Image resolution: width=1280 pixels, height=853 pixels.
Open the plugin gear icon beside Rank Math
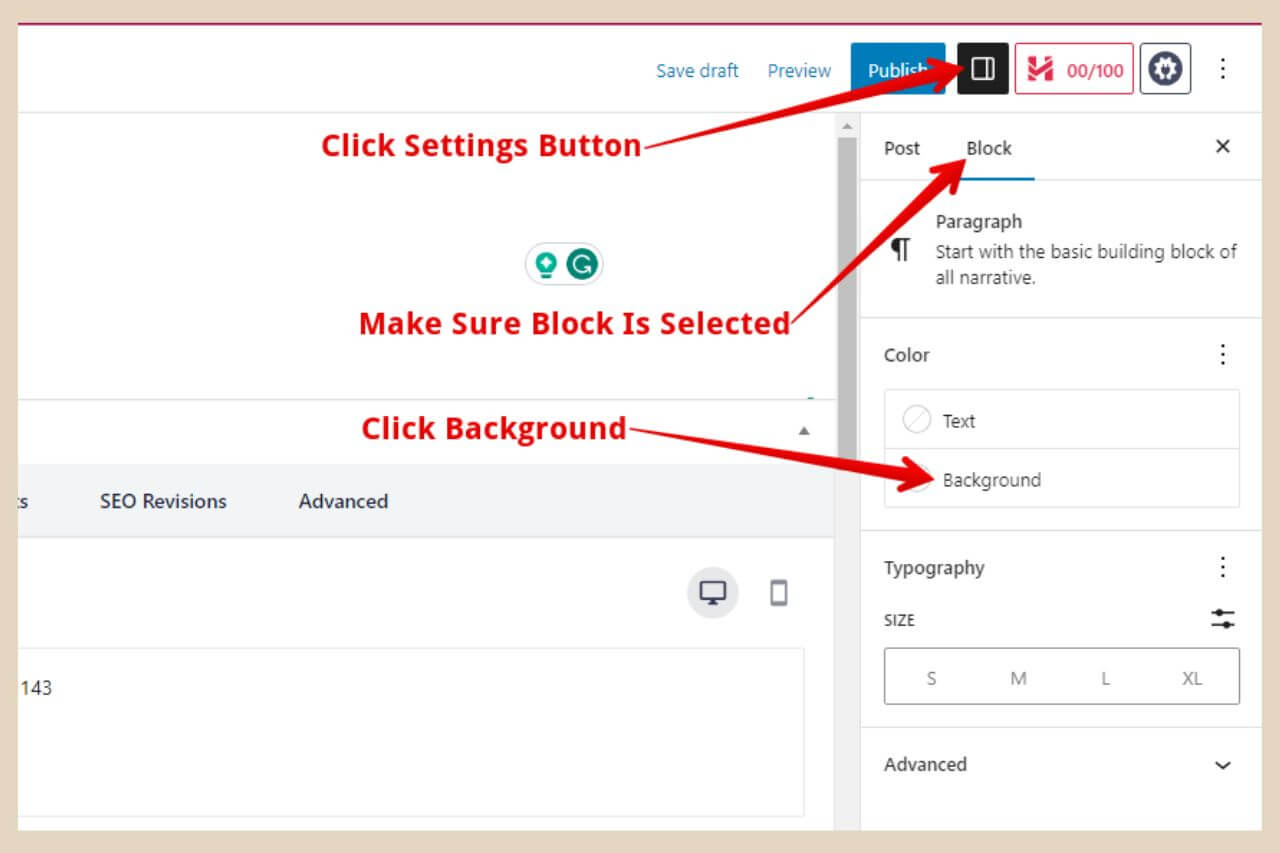[1165, 69]
